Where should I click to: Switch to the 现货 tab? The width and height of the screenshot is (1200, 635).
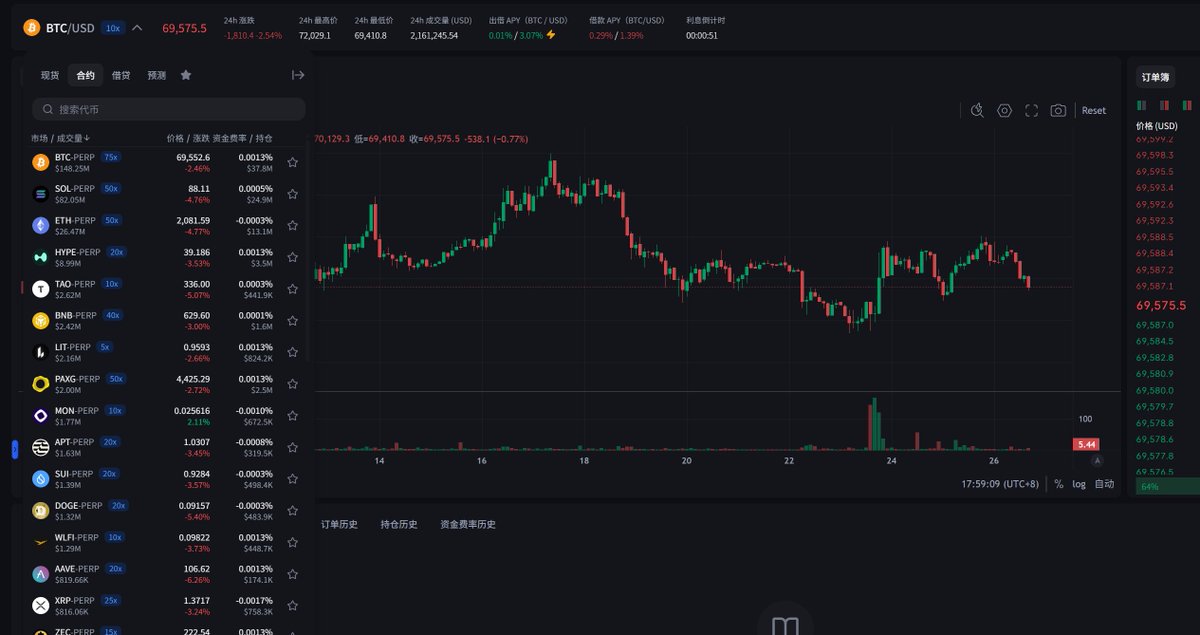click(50, 75)
